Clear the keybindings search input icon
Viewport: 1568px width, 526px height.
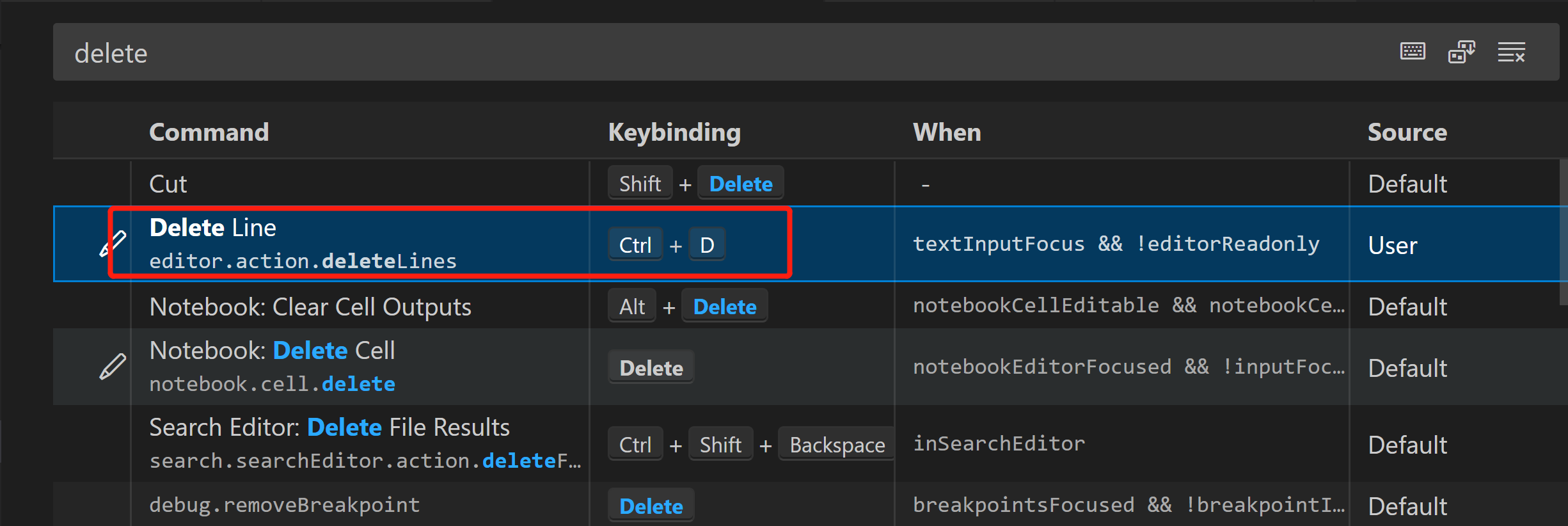coord(1511,52)
